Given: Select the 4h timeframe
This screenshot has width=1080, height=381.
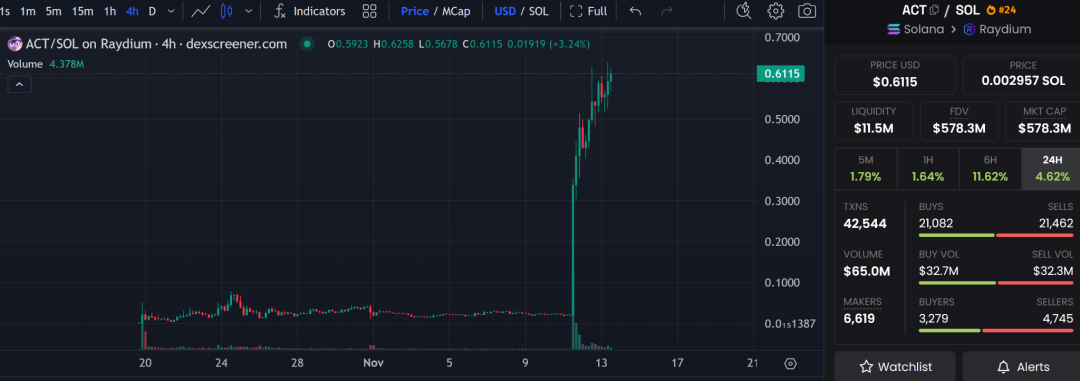Looking at the screenshot, I should tap(132, 11).
